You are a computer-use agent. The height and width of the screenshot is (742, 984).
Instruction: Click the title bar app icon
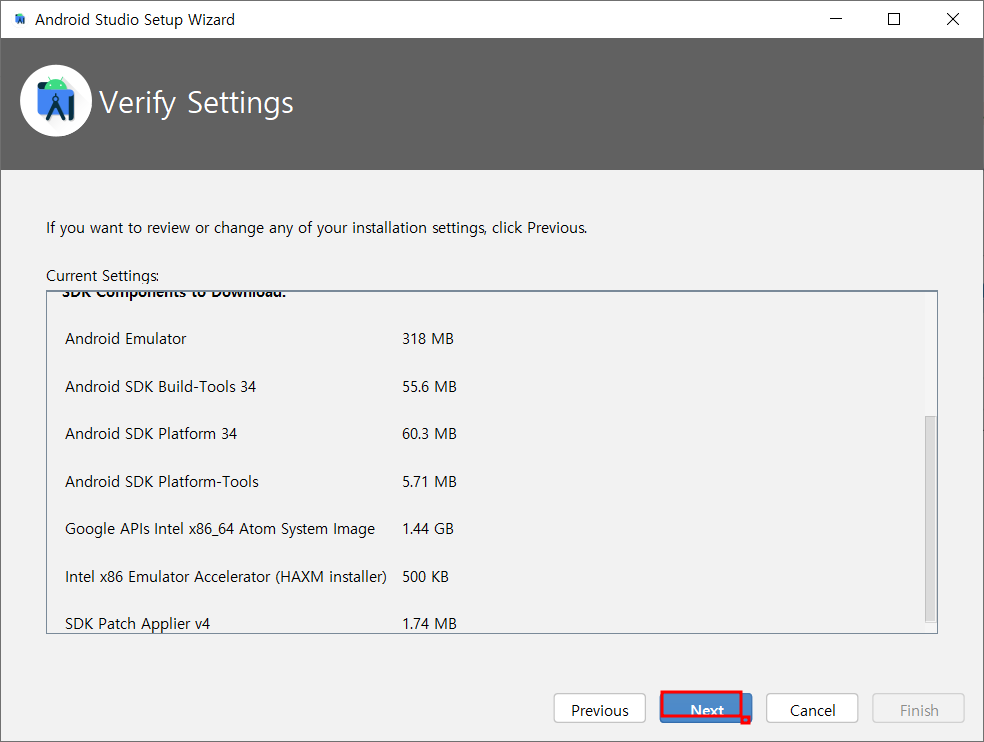pyautogui.click(x=20, y=19)
